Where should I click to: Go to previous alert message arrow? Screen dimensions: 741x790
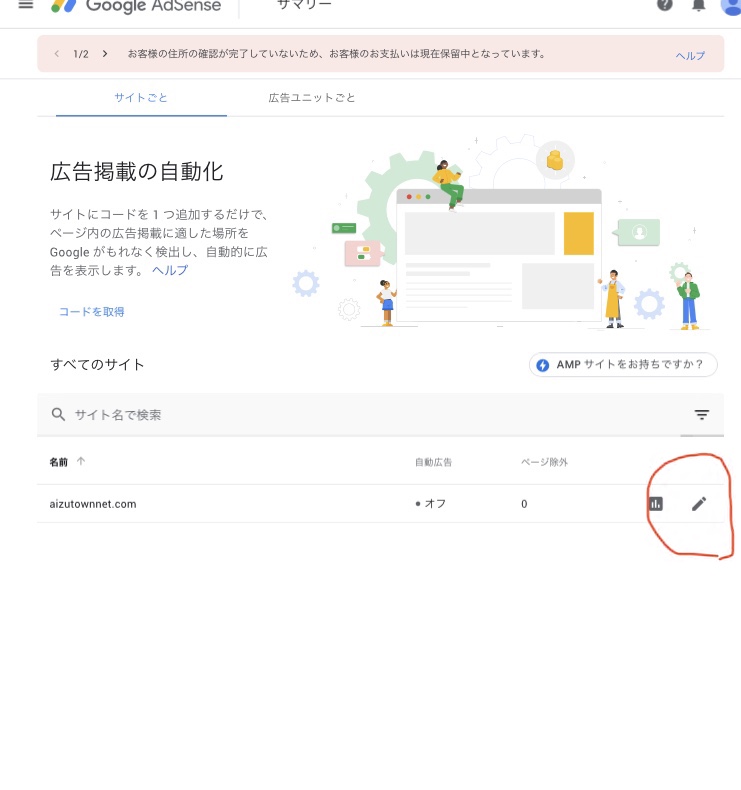(x=57, y=53)
